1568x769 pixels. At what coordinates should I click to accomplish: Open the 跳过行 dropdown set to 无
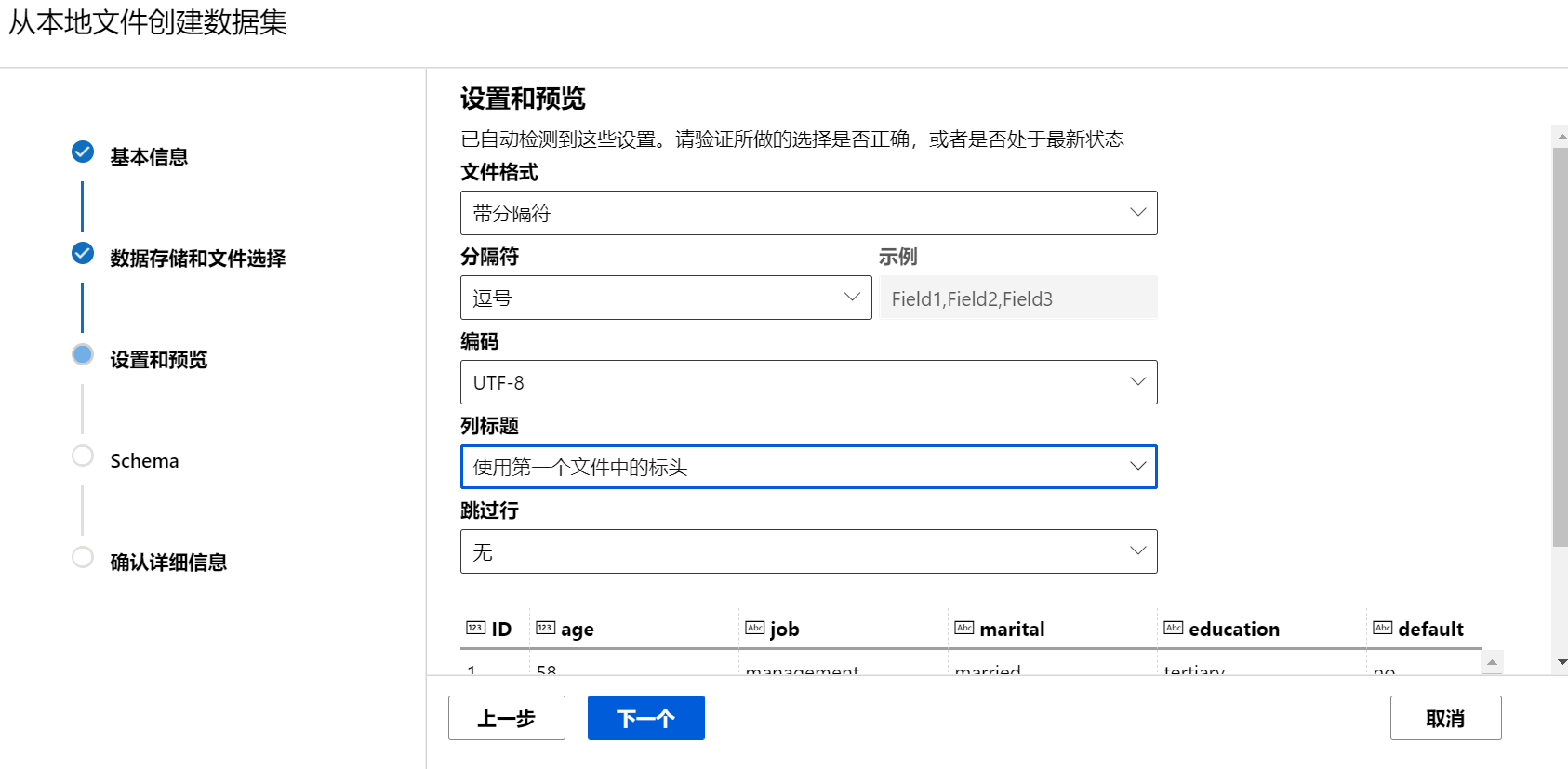[x=808, y=551]
